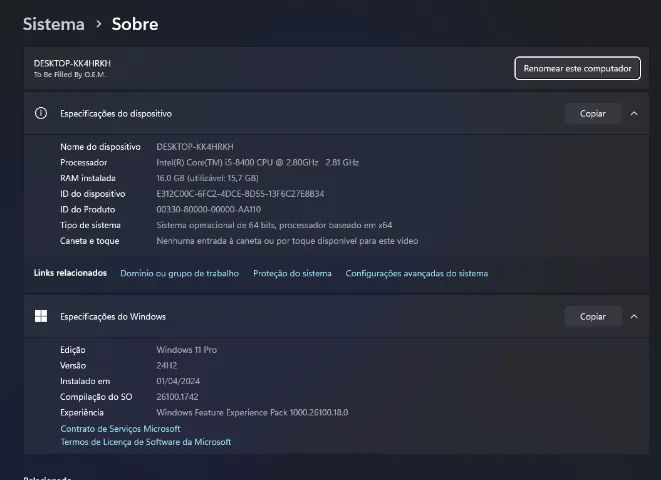
Task: Click the Sobre page title
Action: (134, 23)
